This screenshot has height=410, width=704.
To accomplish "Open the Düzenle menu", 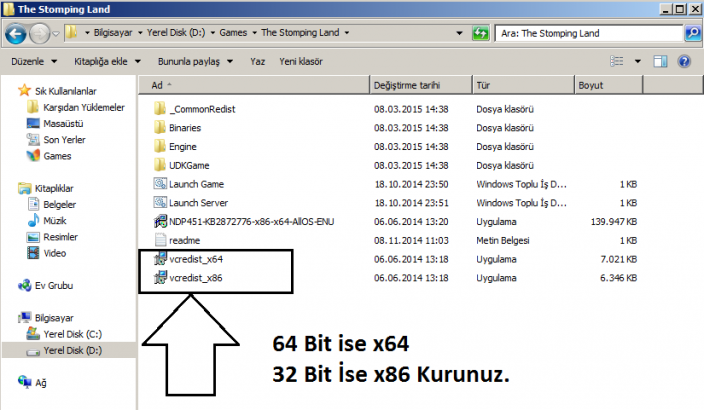I will (x=34, y=62).
